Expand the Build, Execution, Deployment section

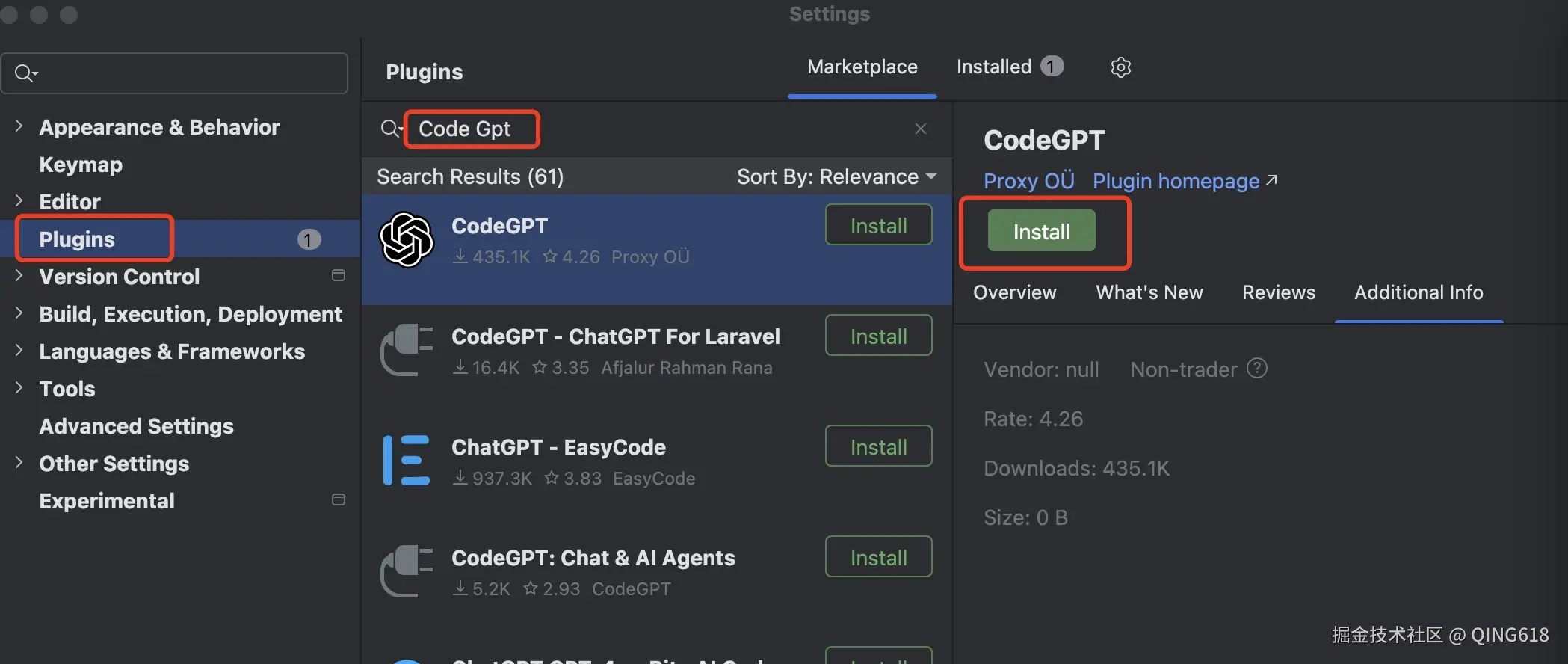click(19, 313)
